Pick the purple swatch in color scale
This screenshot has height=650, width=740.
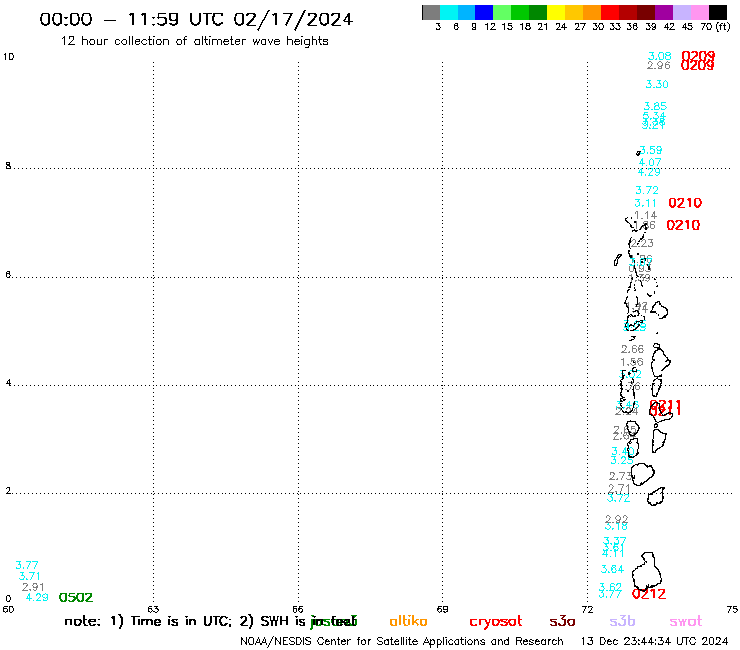[x=664, y=12]
